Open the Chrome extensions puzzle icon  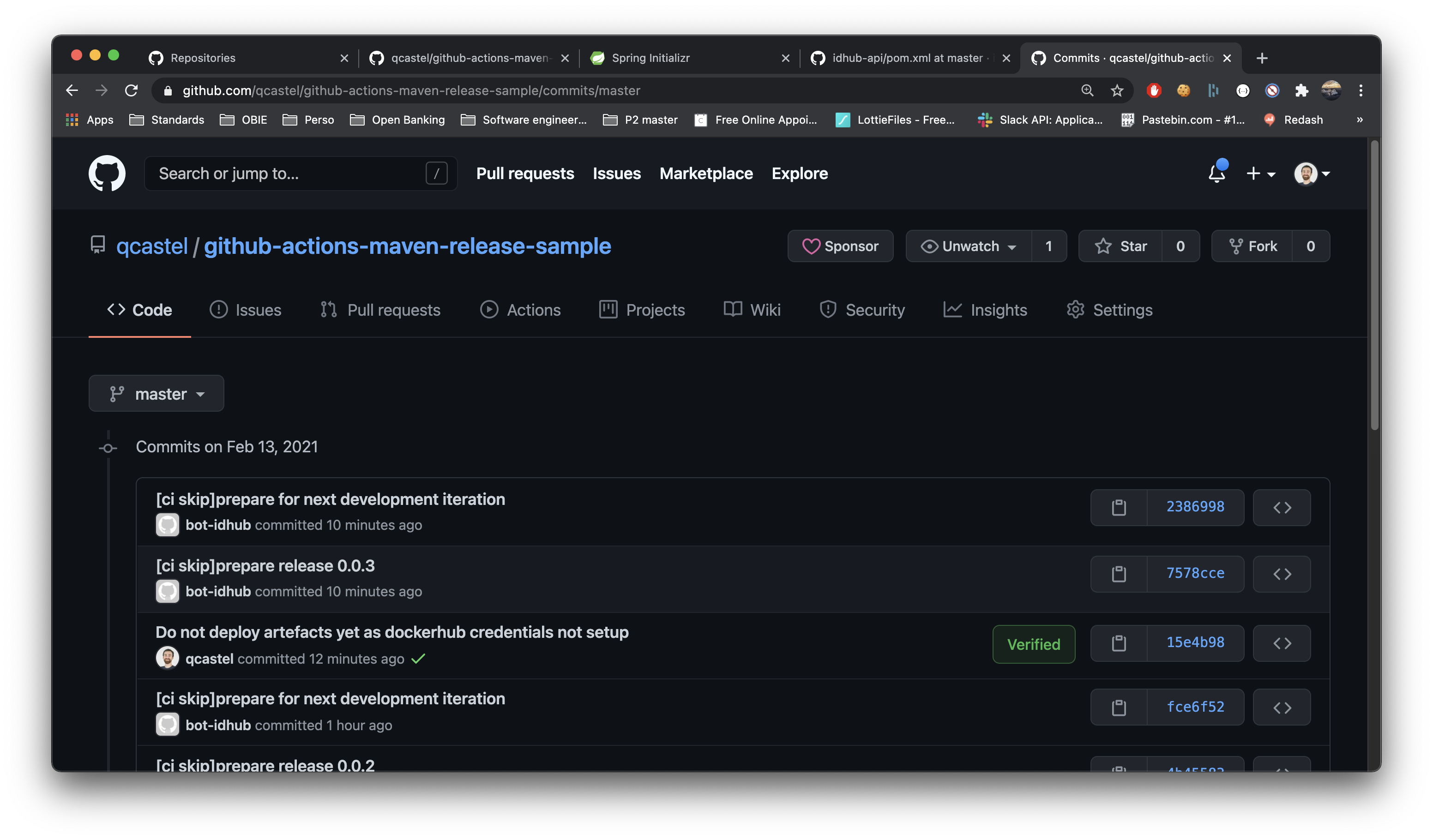pyautogui.click(x=1301, y=90)
